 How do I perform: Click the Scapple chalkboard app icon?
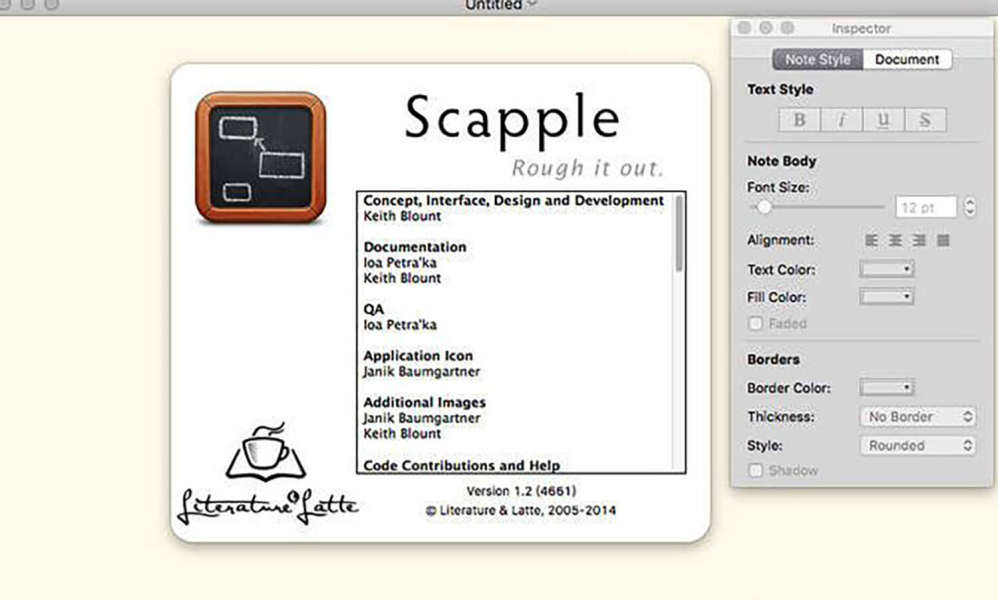tap(261, 157)
